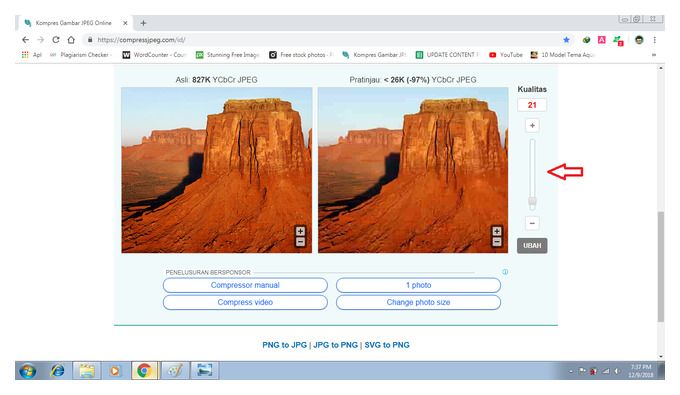This screenshot has width=680, height=395.
Task: Open a new browser tab
Action: point(143,23)
